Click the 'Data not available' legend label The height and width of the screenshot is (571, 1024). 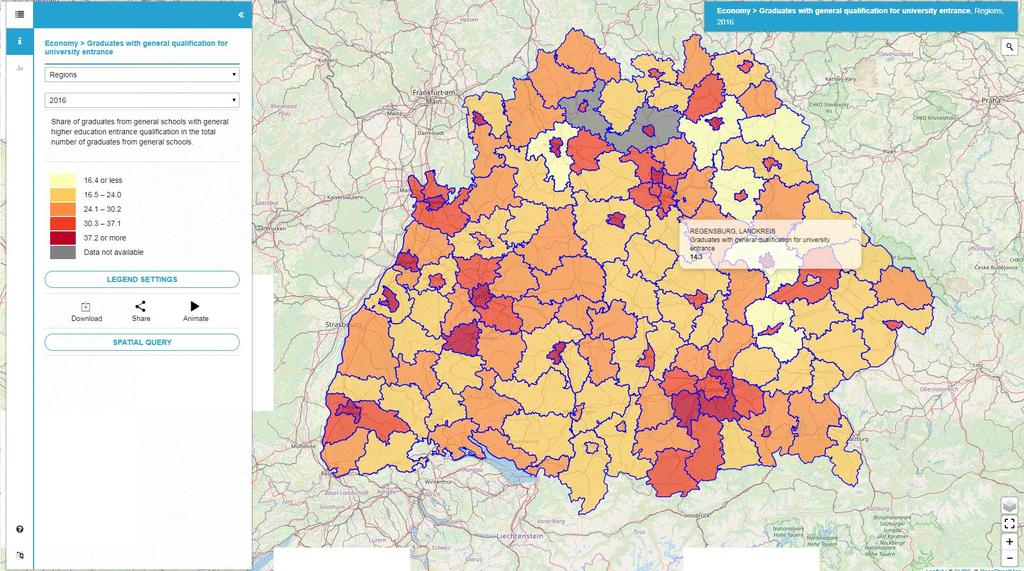pyautogui.click(x=114, y=252)
